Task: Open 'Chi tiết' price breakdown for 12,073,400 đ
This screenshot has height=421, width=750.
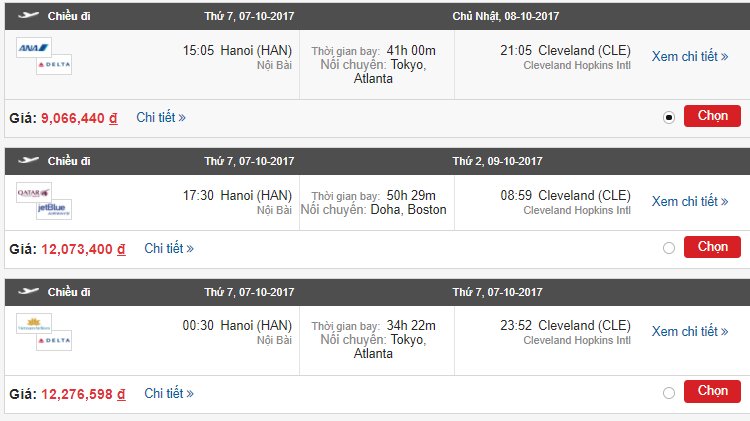Action: click(x=169, y=248)
